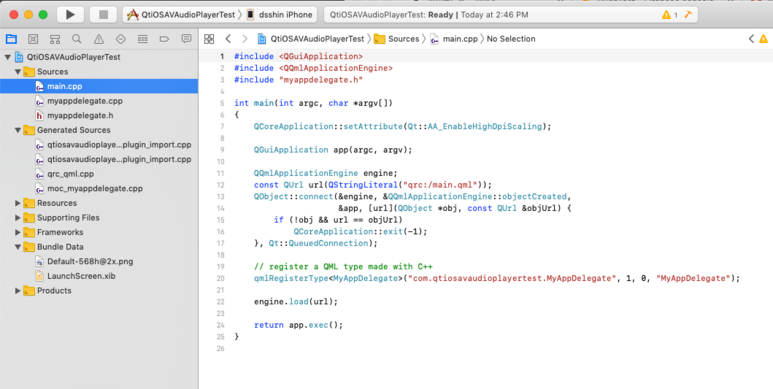The width and height of the screenshot is (773, 389).
Task: Select the QtiOSAVAudioPlayerTest scheme
Action: (x=181, y=15)
